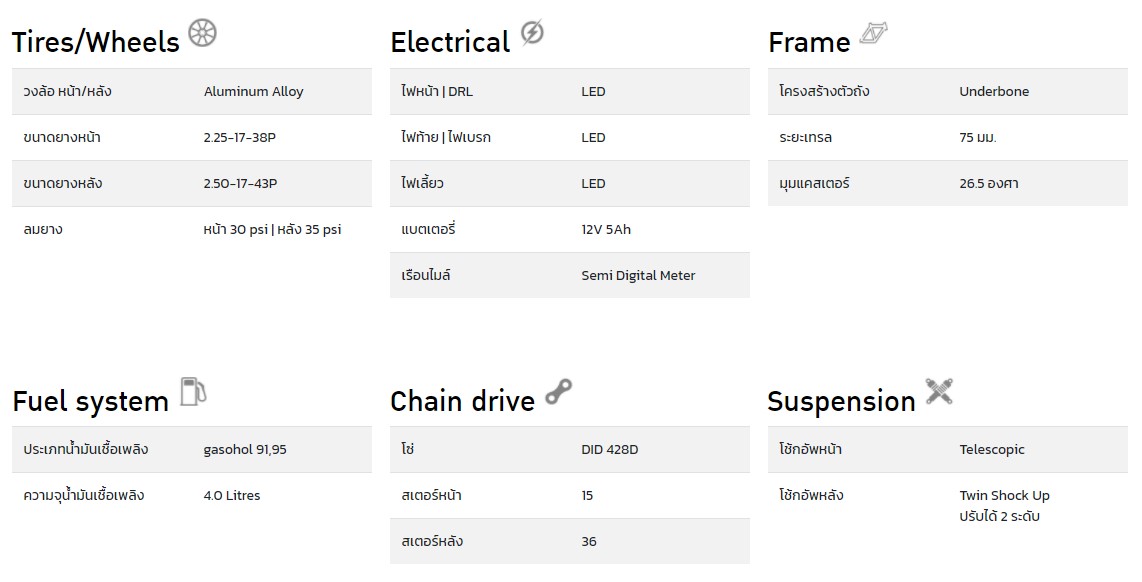Click the lightning bolt icon beside Electrical
1142x582 pixels.
click(532, 33)
